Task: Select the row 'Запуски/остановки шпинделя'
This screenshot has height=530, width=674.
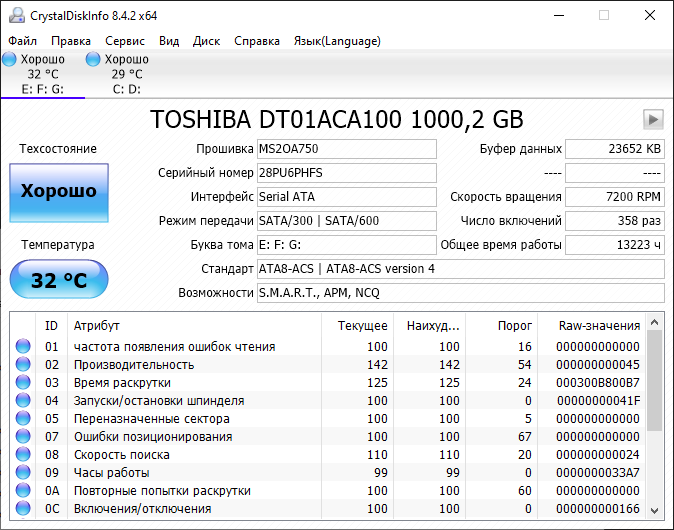Action: point(328,401)
